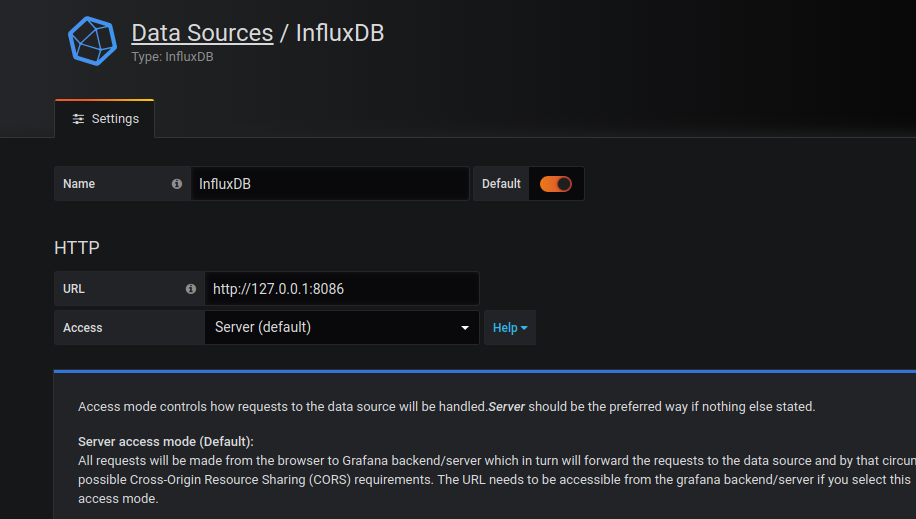Click the small caret next to Help
Viewport: 916px width, 519px height.
(524, 328)
